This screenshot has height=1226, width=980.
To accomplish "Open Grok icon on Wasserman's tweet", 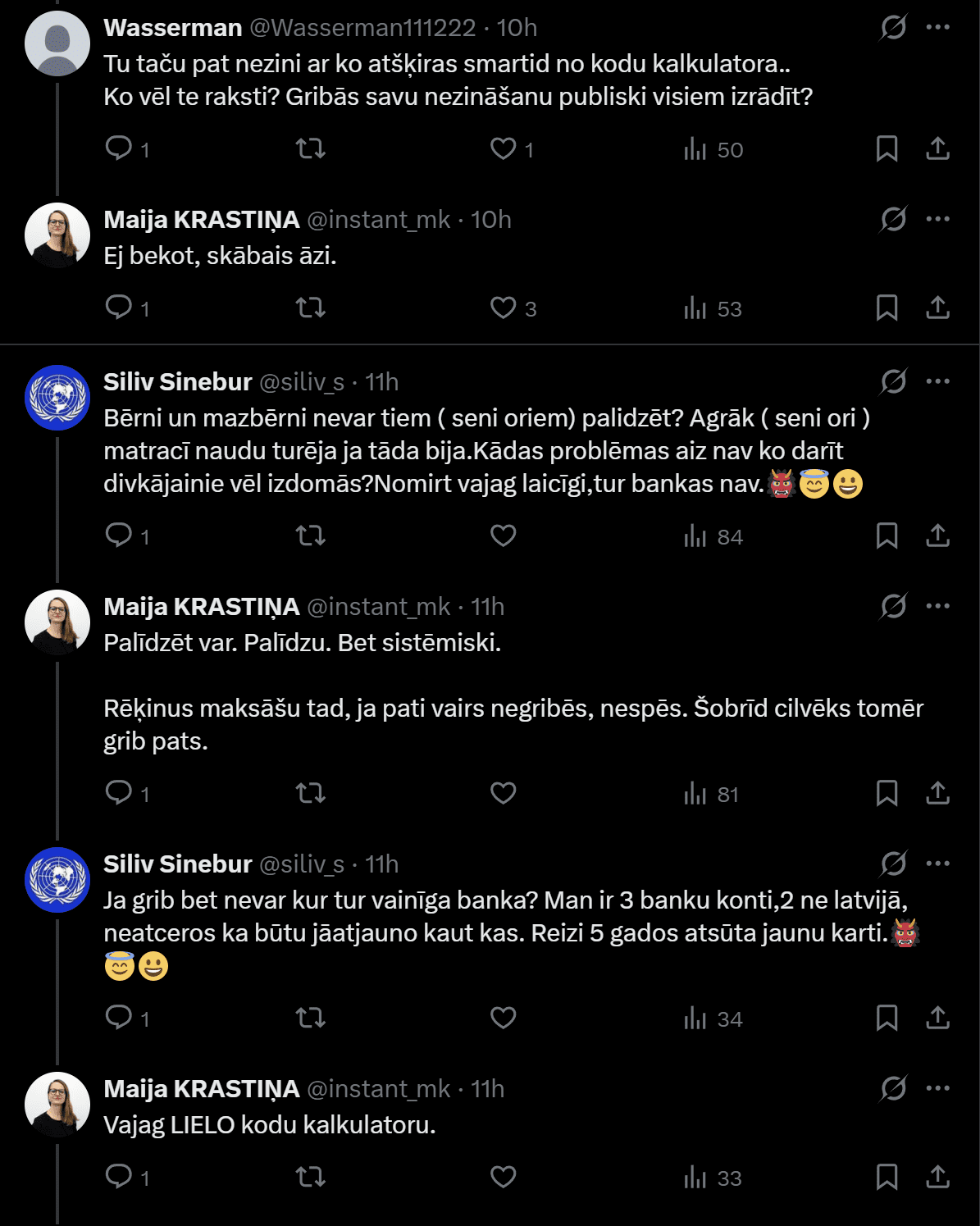I will click(x=893, y=28).
